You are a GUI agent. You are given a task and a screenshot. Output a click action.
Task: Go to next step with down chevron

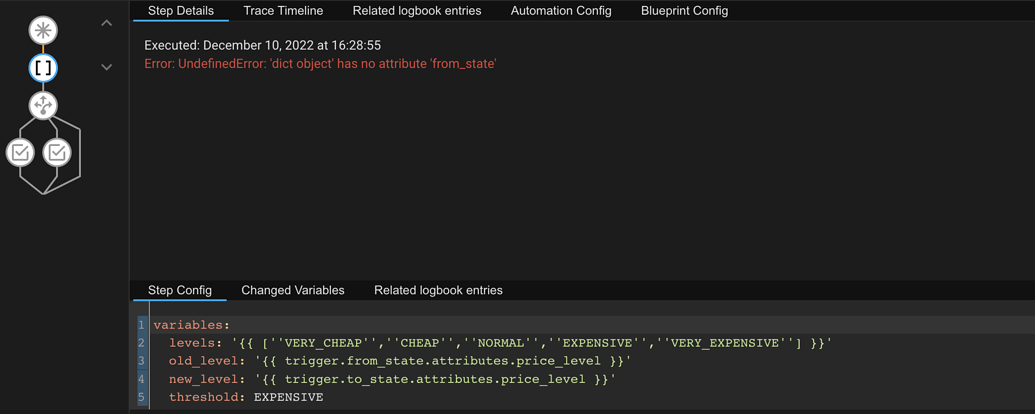coord(107,67)
